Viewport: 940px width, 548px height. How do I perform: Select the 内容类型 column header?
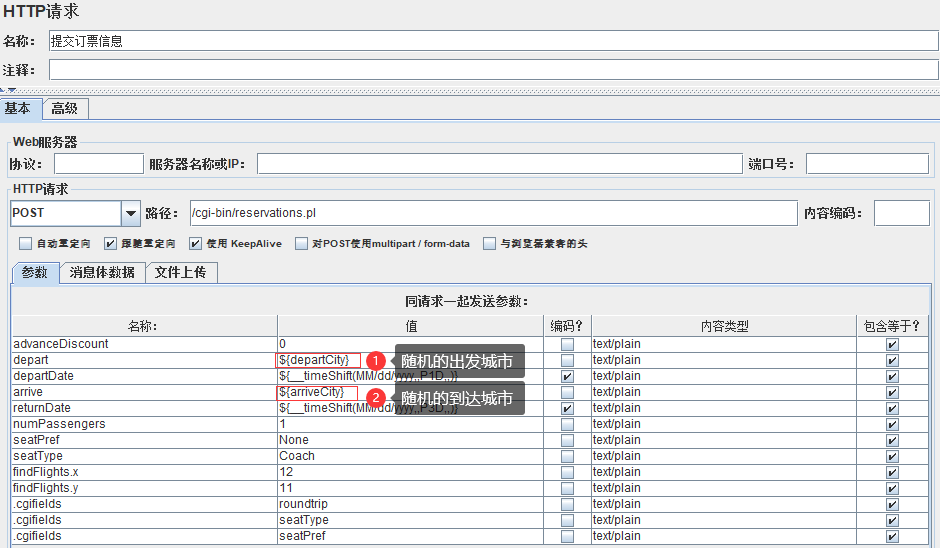tap(724, 326)
